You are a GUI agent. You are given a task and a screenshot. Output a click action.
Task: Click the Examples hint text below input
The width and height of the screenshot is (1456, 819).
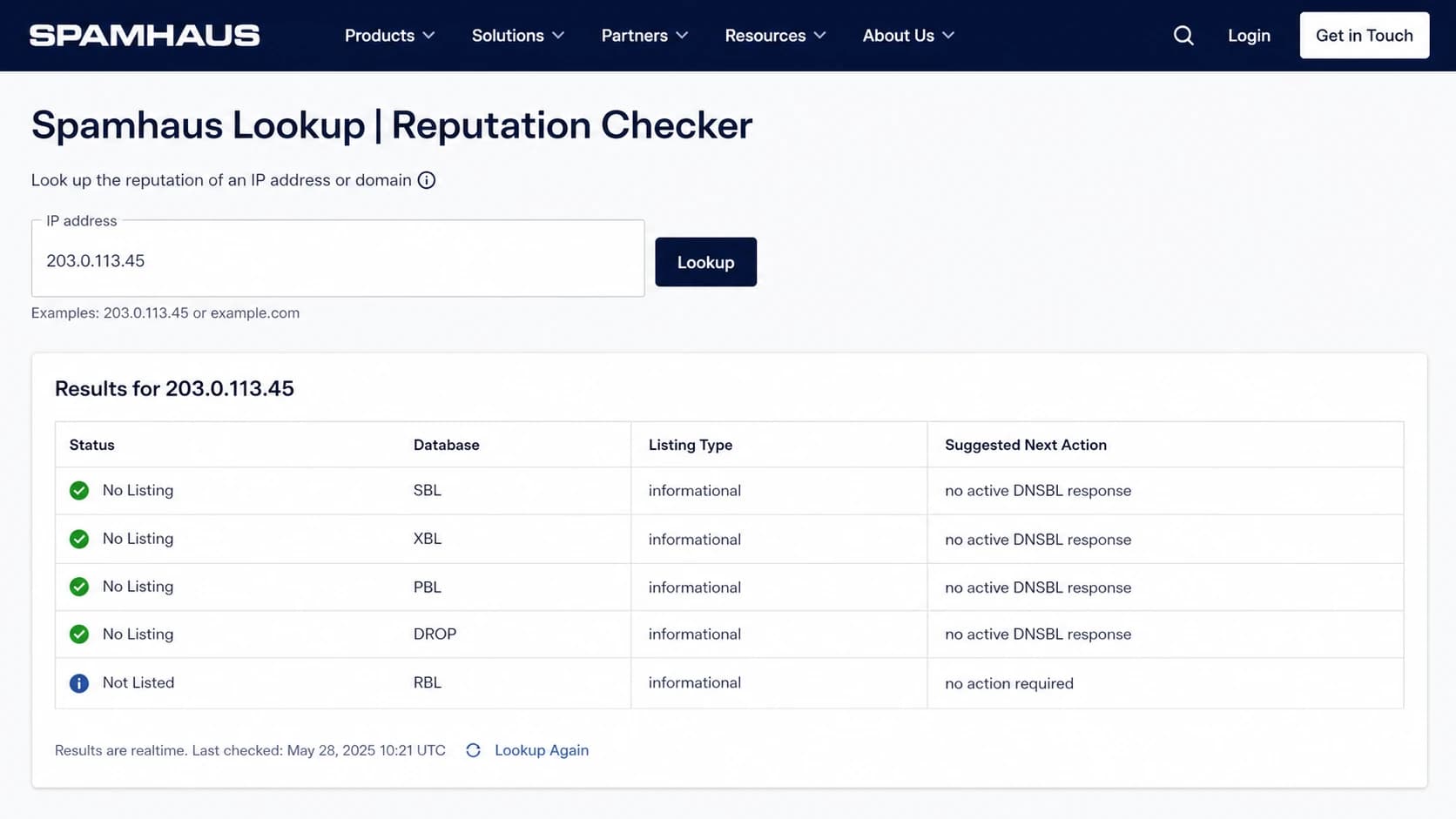click(x=165, y=313)
